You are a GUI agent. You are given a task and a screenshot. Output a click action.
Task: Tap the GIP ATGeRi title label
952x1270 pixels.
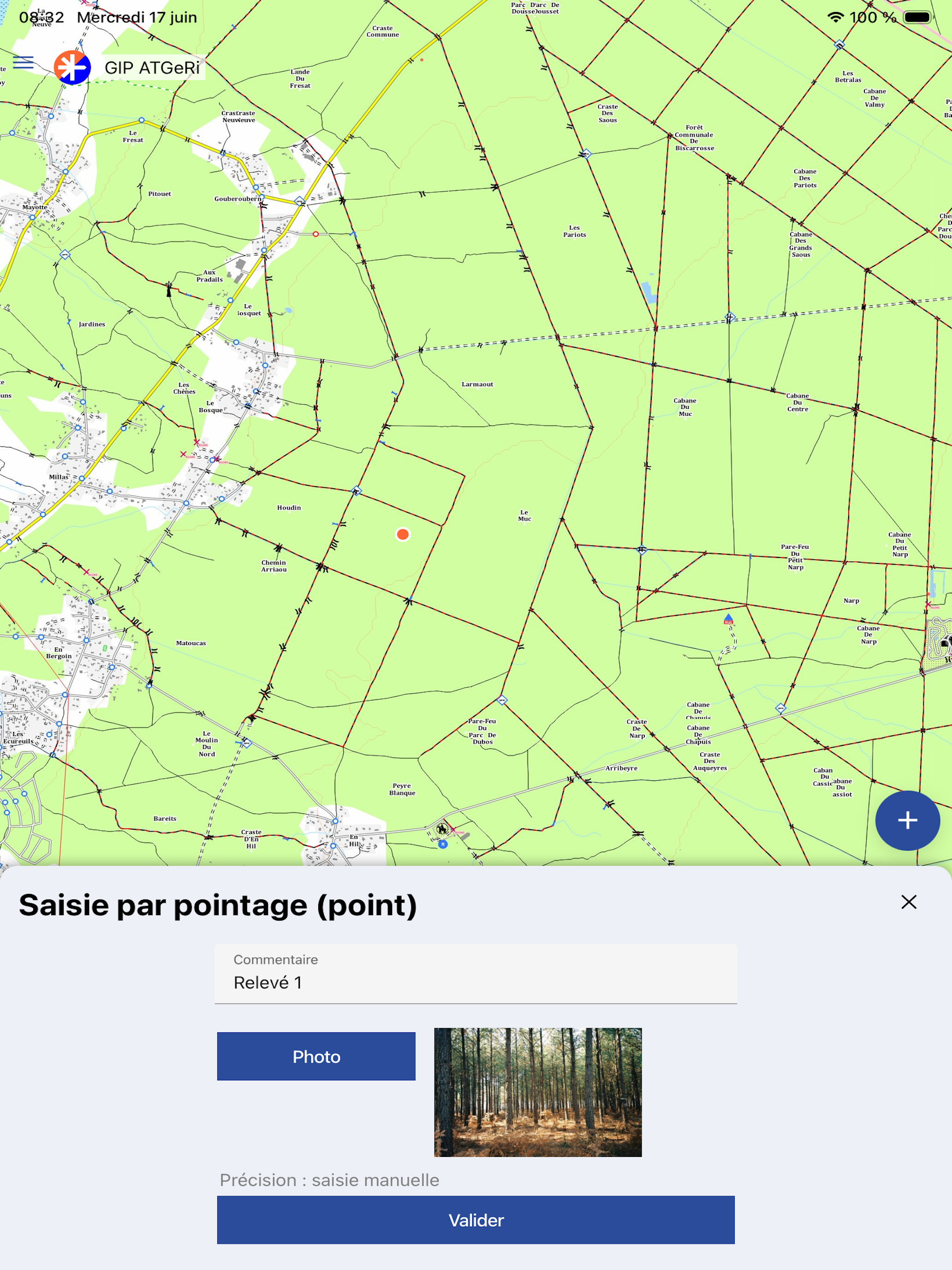click(x=152, y=68)
